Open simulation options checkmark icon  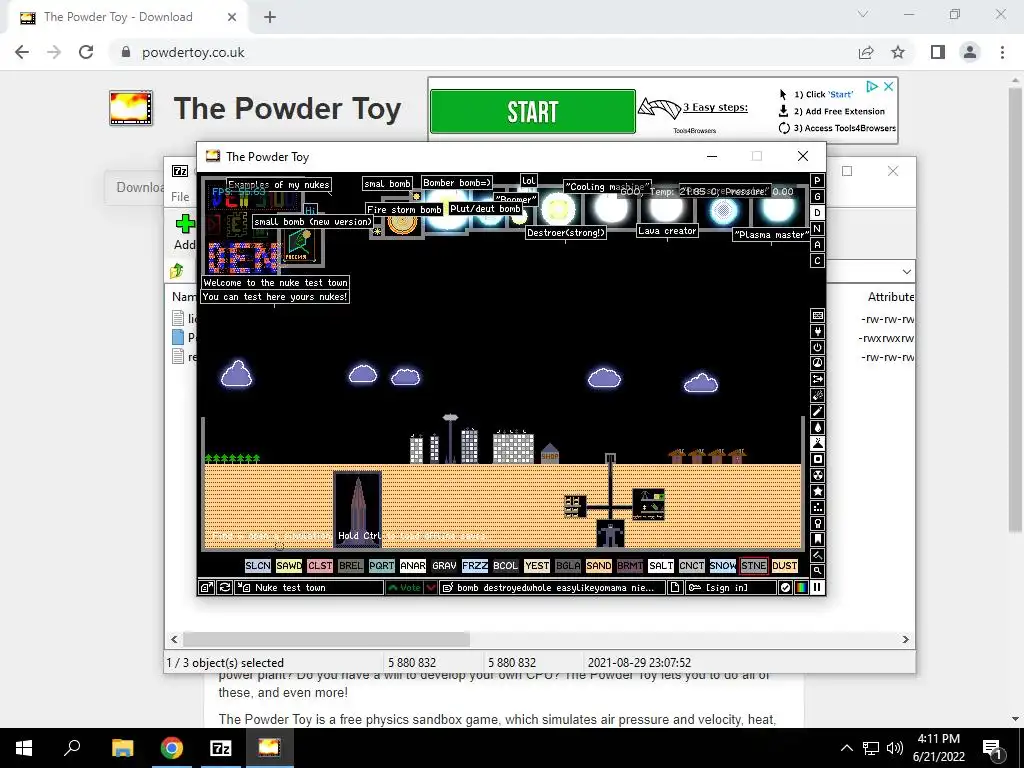point(785,588)
